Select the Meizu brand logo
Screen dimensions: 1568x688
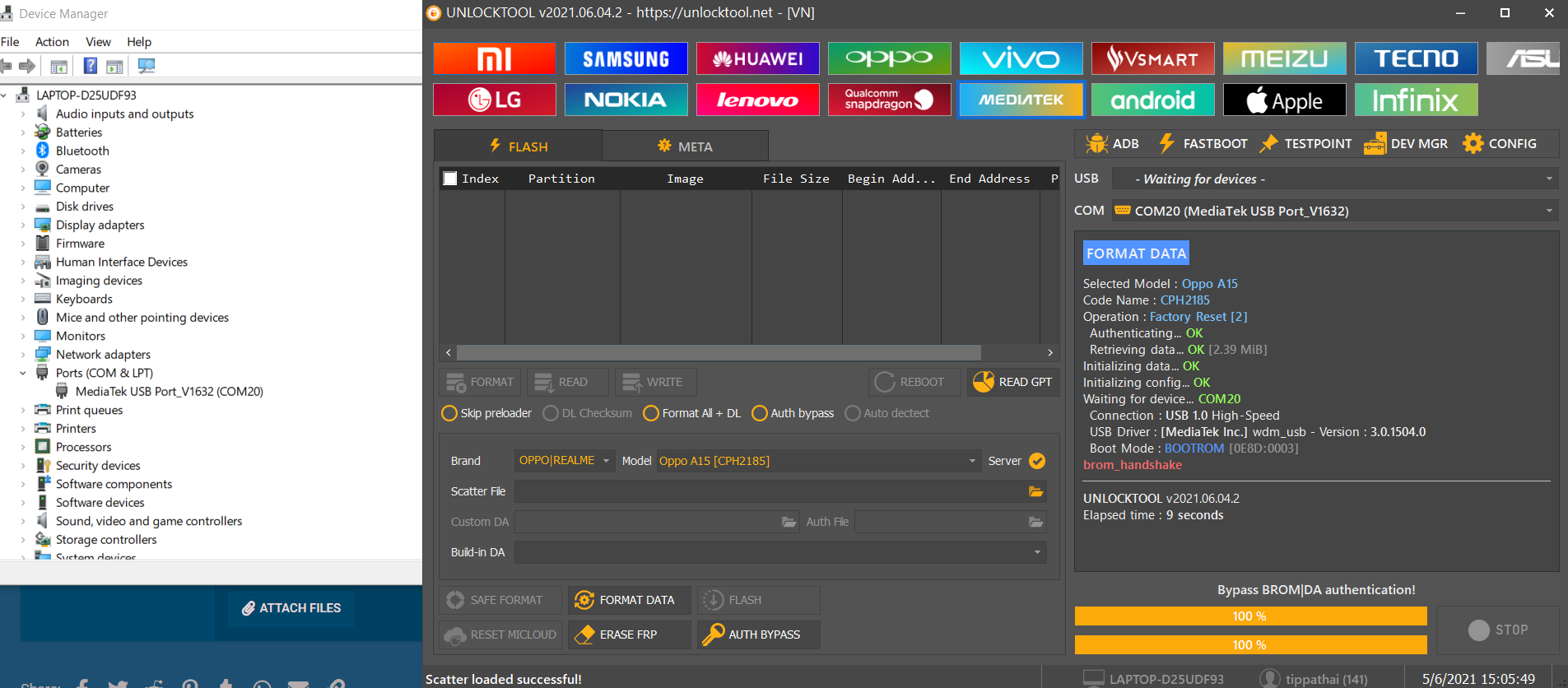[1285, 58]
